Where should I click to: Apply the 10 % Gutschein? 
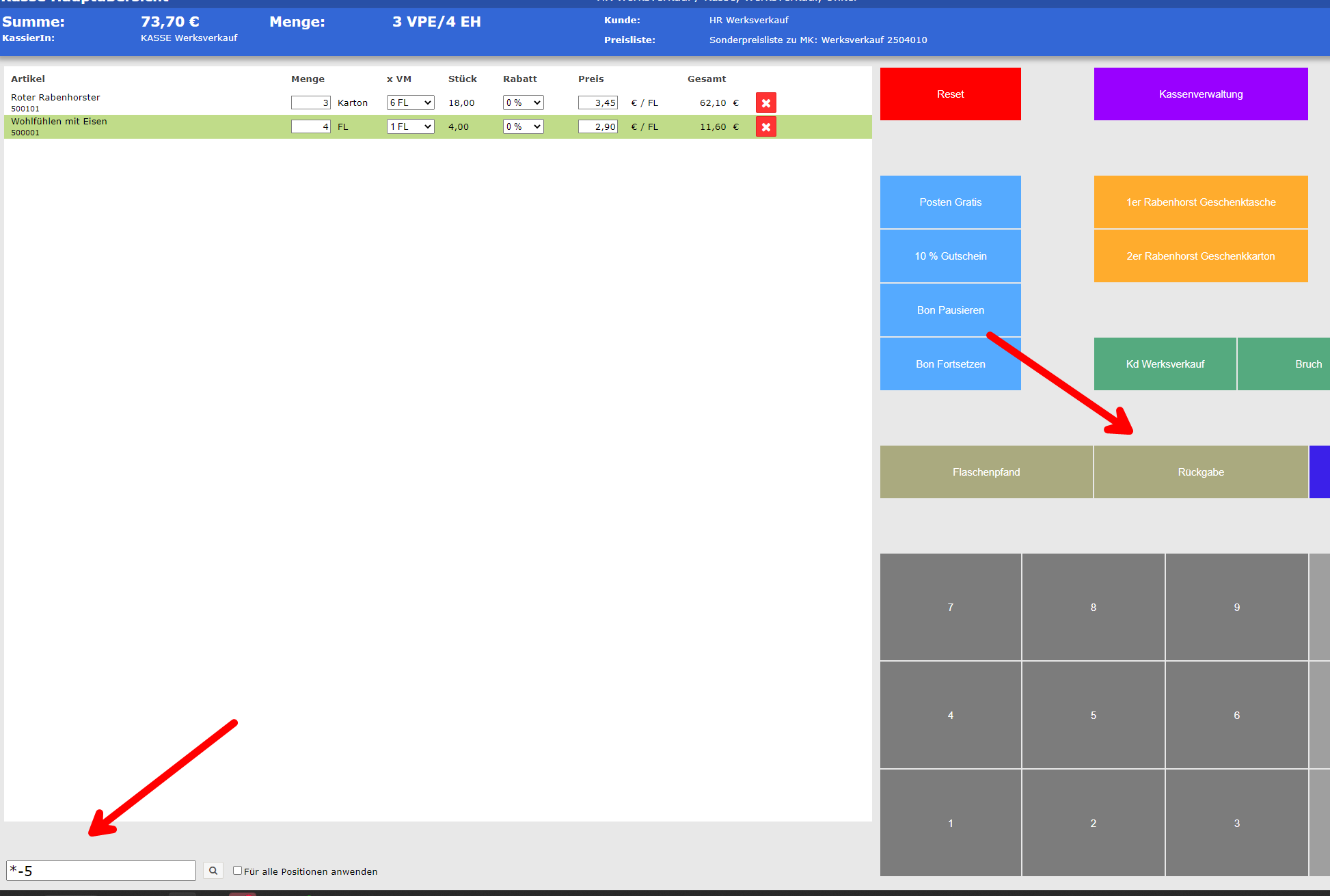coord(950,256)
